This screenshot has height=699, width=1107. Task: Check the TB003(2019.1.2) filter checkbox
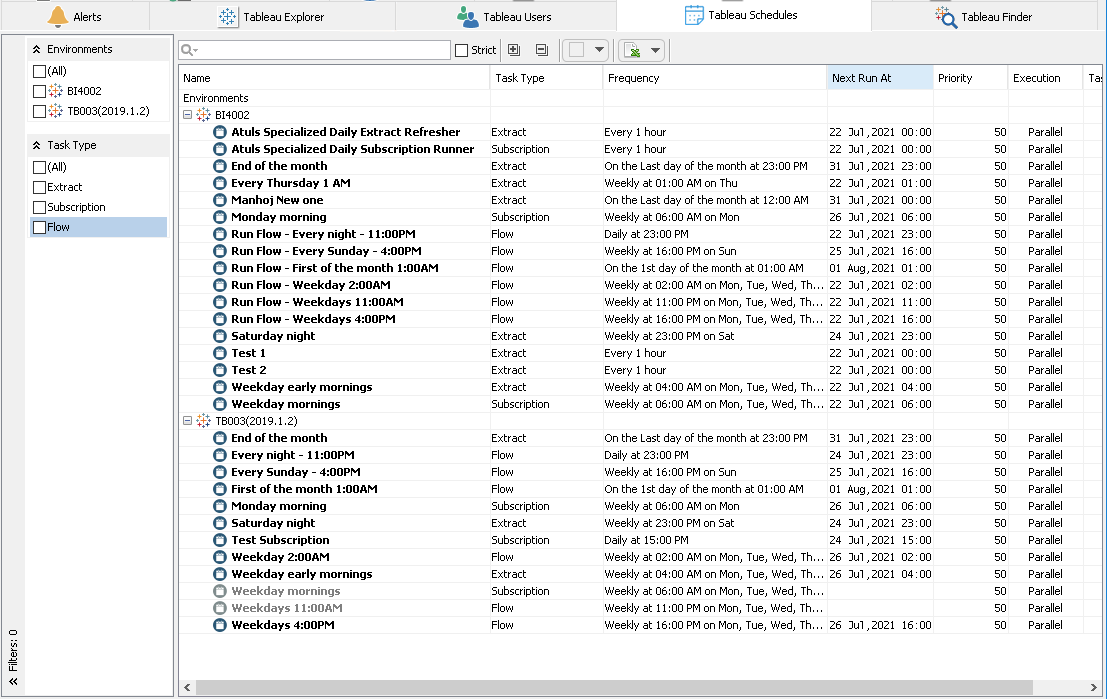[x=40, y=111]
